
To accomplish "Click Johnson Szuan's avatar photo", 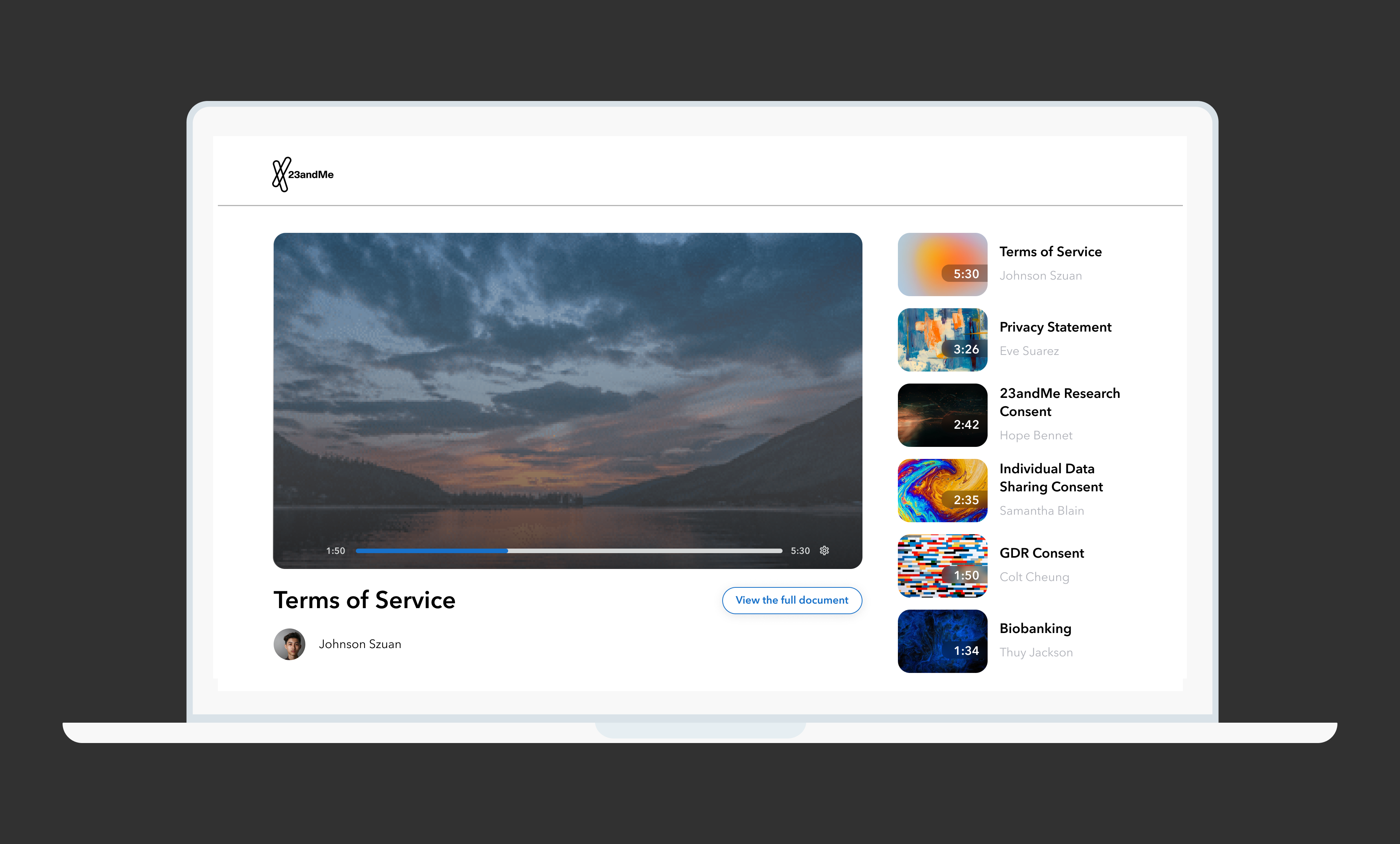I will point(289,644).
